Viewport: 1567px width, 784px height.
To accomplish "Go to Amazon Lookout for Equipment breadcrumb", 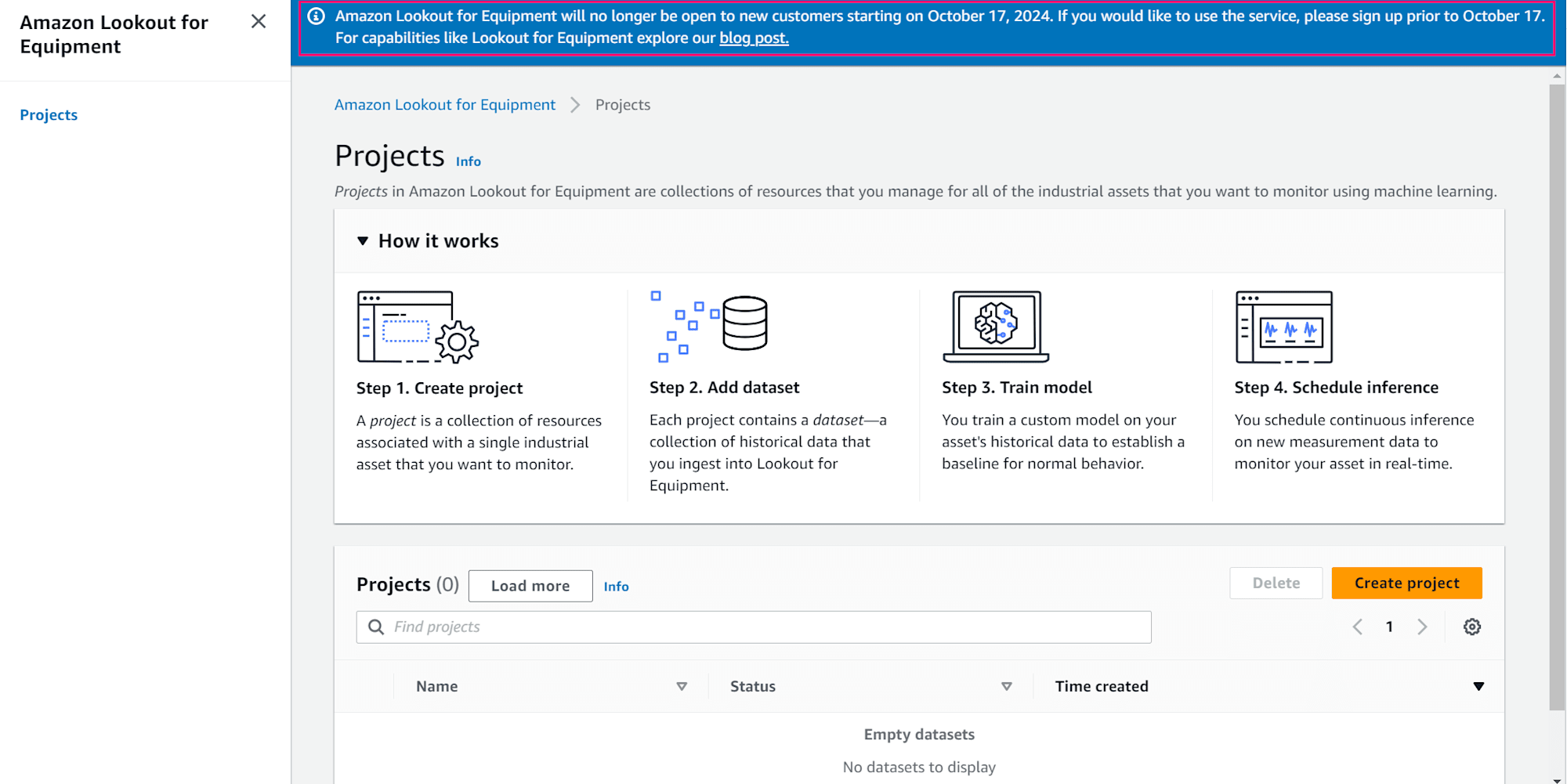I will point(444,105).
